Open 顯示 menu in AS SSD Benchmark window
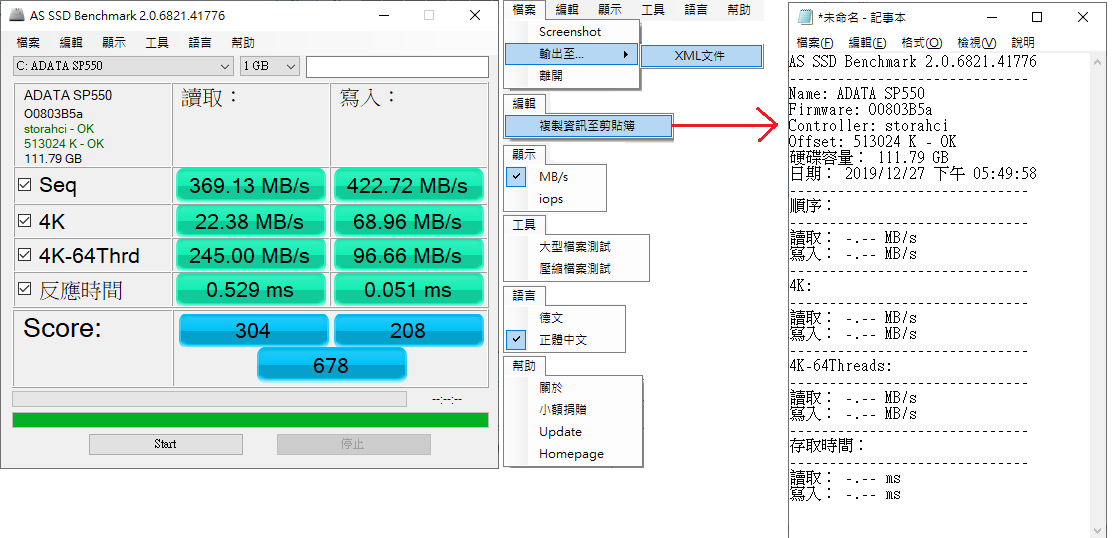Viewport: 1114px width, 538px height. point(114,43)
